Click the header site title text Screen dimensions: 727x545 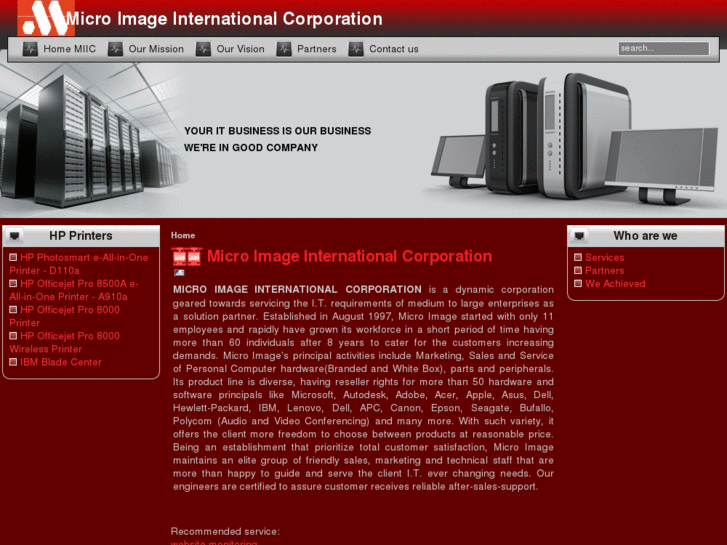224,19
